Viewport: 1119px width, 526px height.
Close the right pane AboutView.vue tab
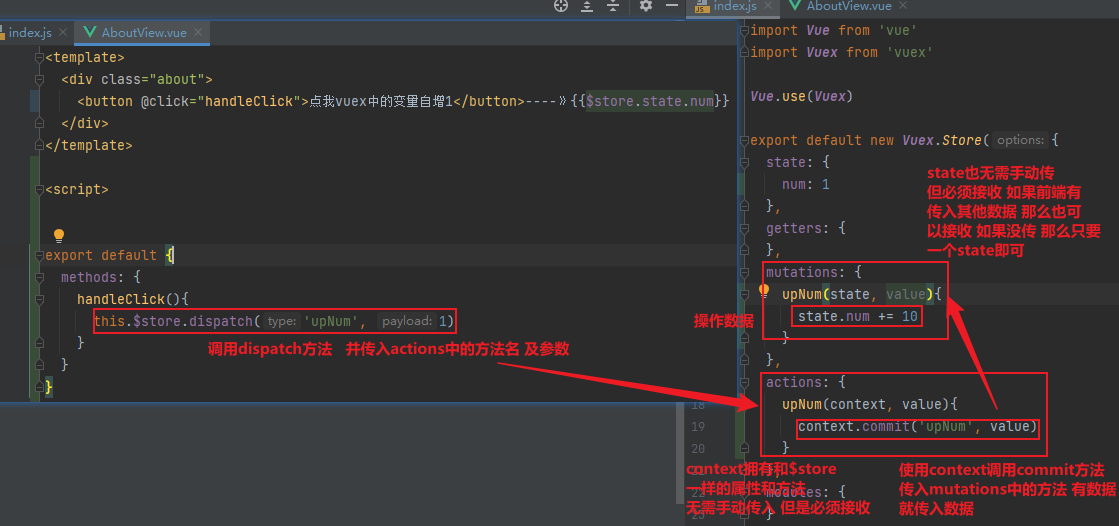903,6
